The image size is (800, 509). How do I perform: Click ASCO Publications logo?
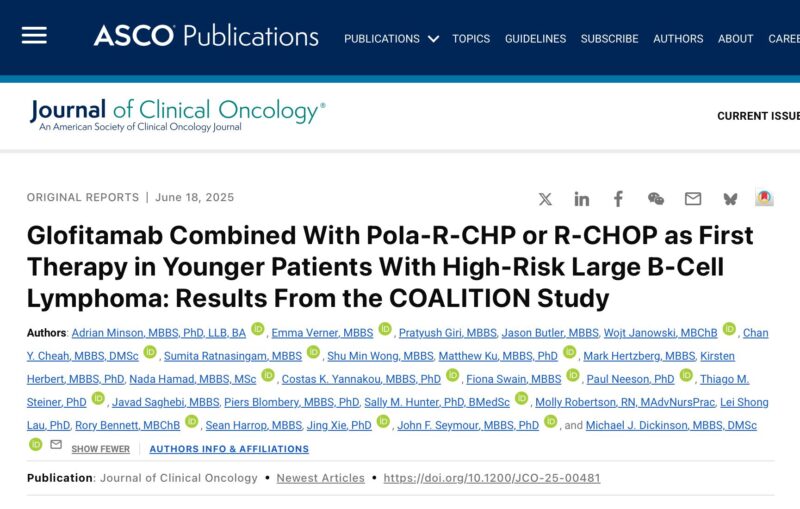(206, 36)
